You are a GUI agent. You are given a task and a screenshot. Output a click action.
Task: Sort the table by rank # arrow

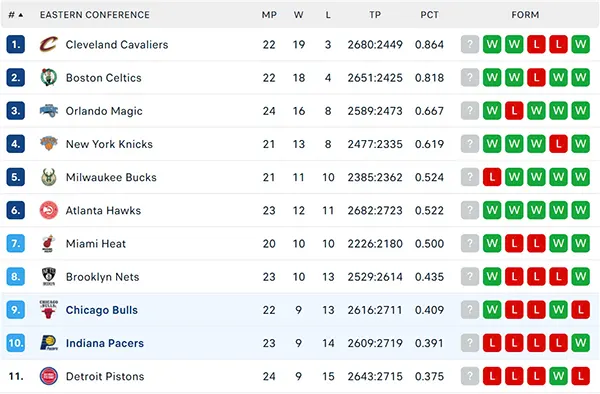point(16,15)
